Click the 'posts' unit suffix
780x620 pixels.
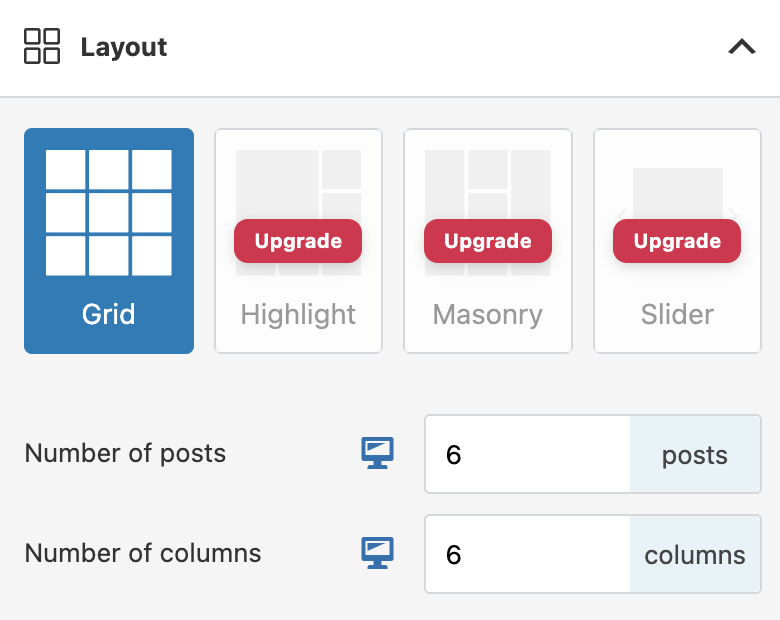(694, 455)
